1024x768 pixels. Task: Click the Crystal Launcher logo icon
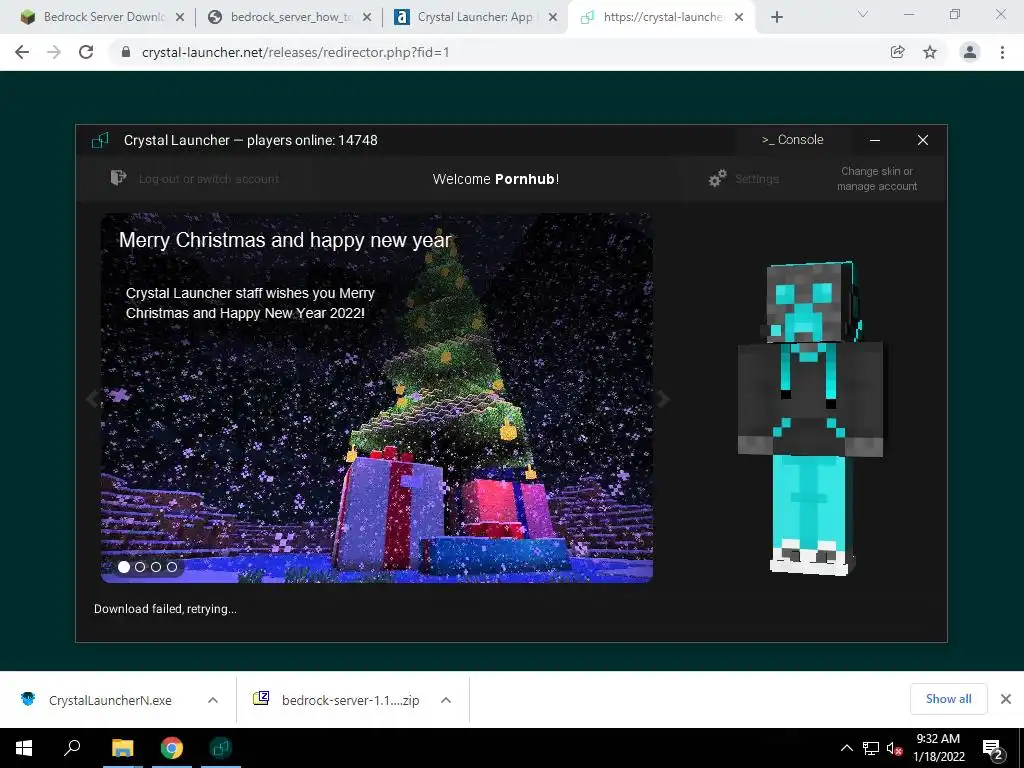[x=100, y=140]
